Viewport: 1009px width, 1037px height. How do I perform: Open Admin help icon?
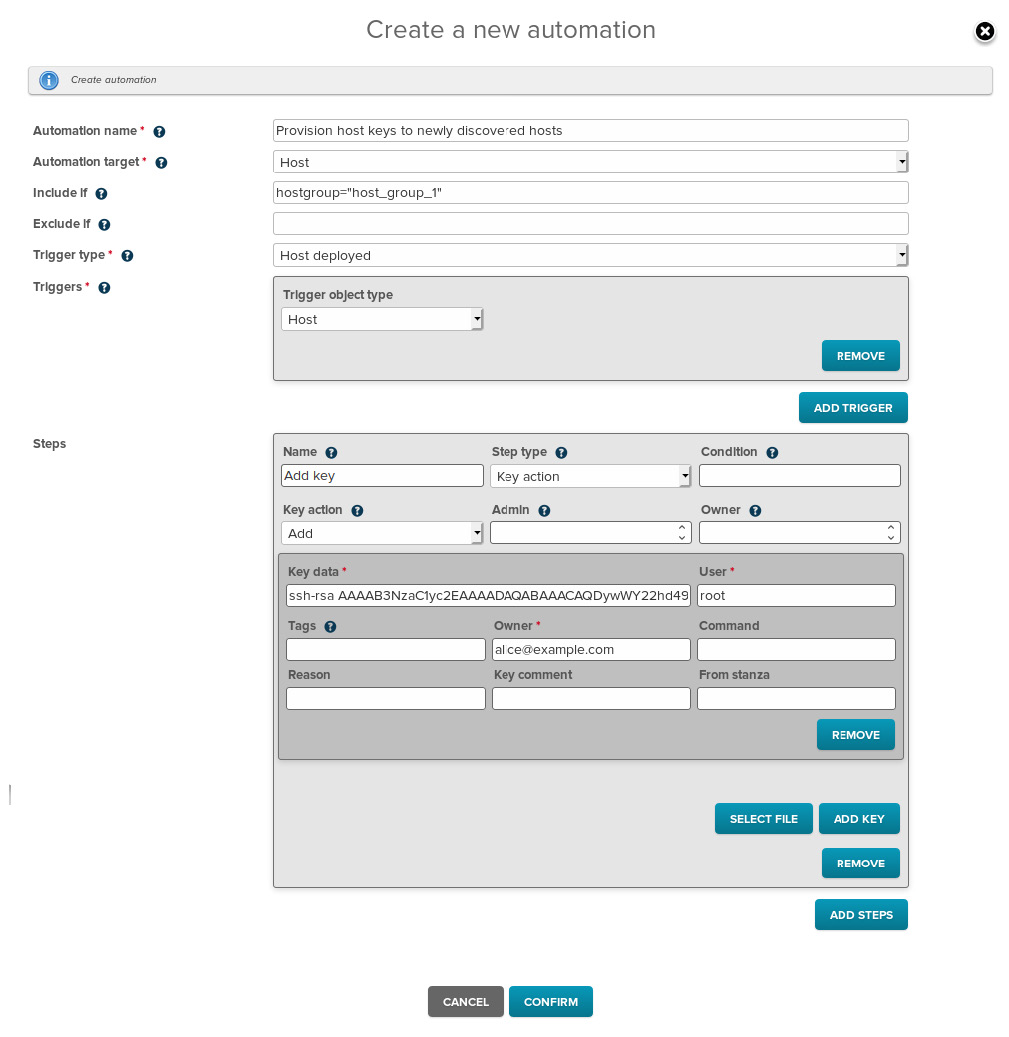point(544,511)
